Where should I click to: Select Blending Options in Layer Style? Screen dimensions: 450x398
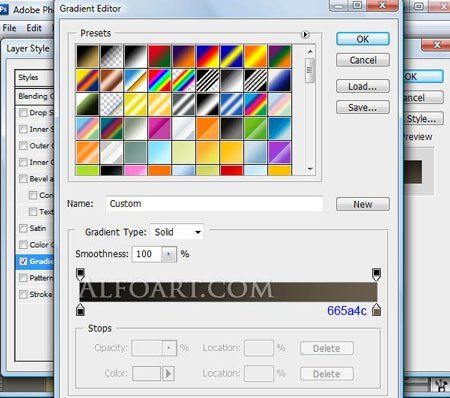tap(35, 96)
